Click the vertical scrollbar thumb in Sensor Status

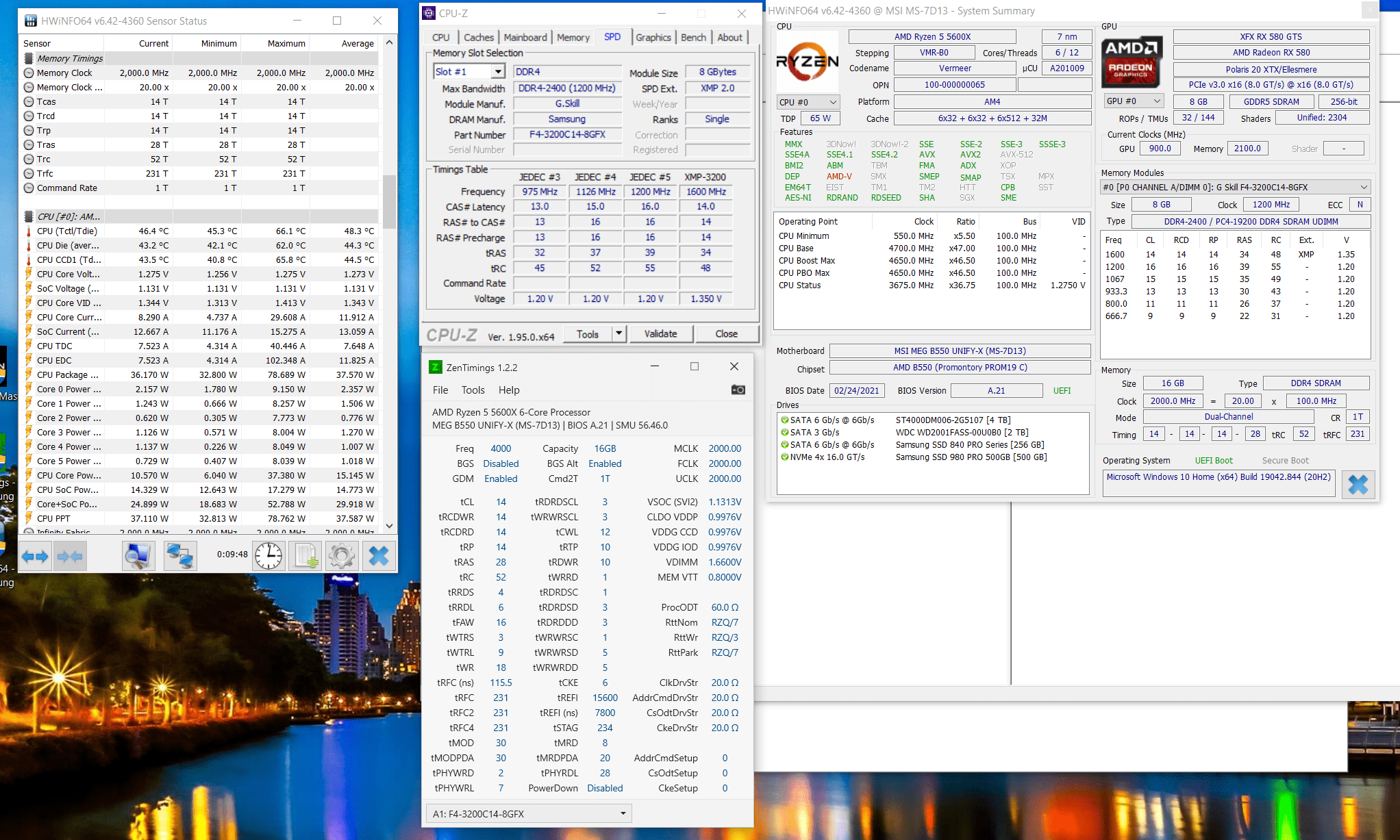pos(389,201)
